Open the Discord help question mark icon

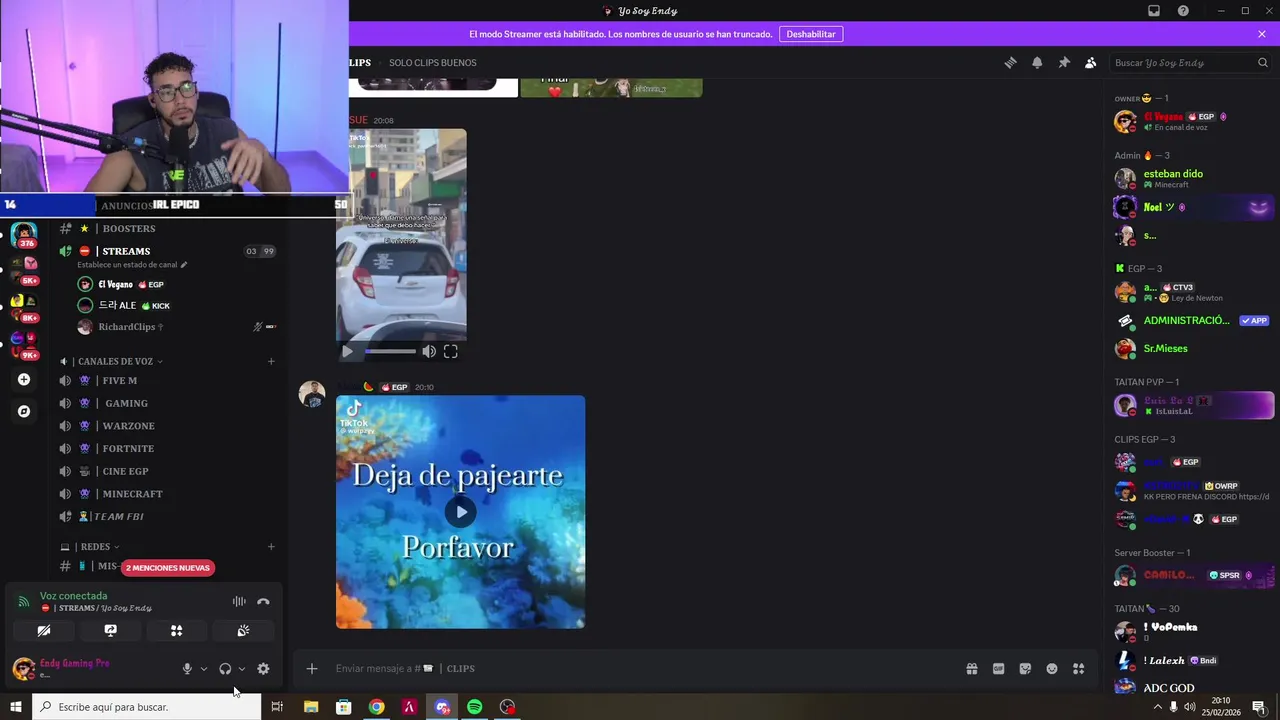pyautogui.click(x=1183, y=11)
